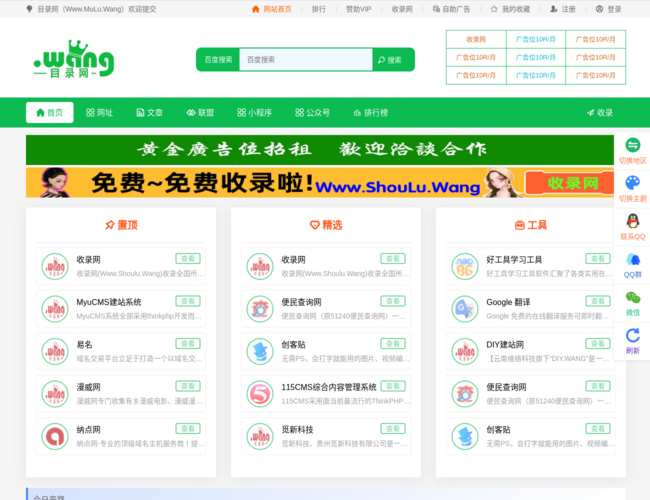The width and height of the screenshot is (650, 500).
Task: Open the 小程序 navigation tab
Action: click(x=254, y=113)
